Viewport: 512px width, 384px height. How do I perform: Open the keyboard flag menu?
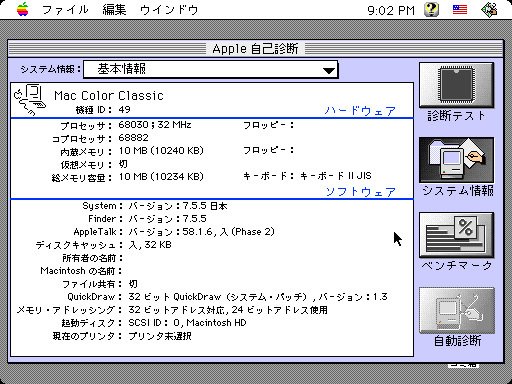pos(460,9)
